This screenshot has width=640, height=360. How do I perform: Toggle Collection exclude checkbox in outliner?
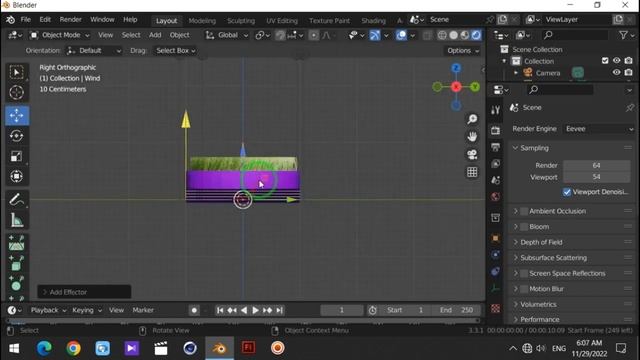pyautogui.click(x=605, y=61)
